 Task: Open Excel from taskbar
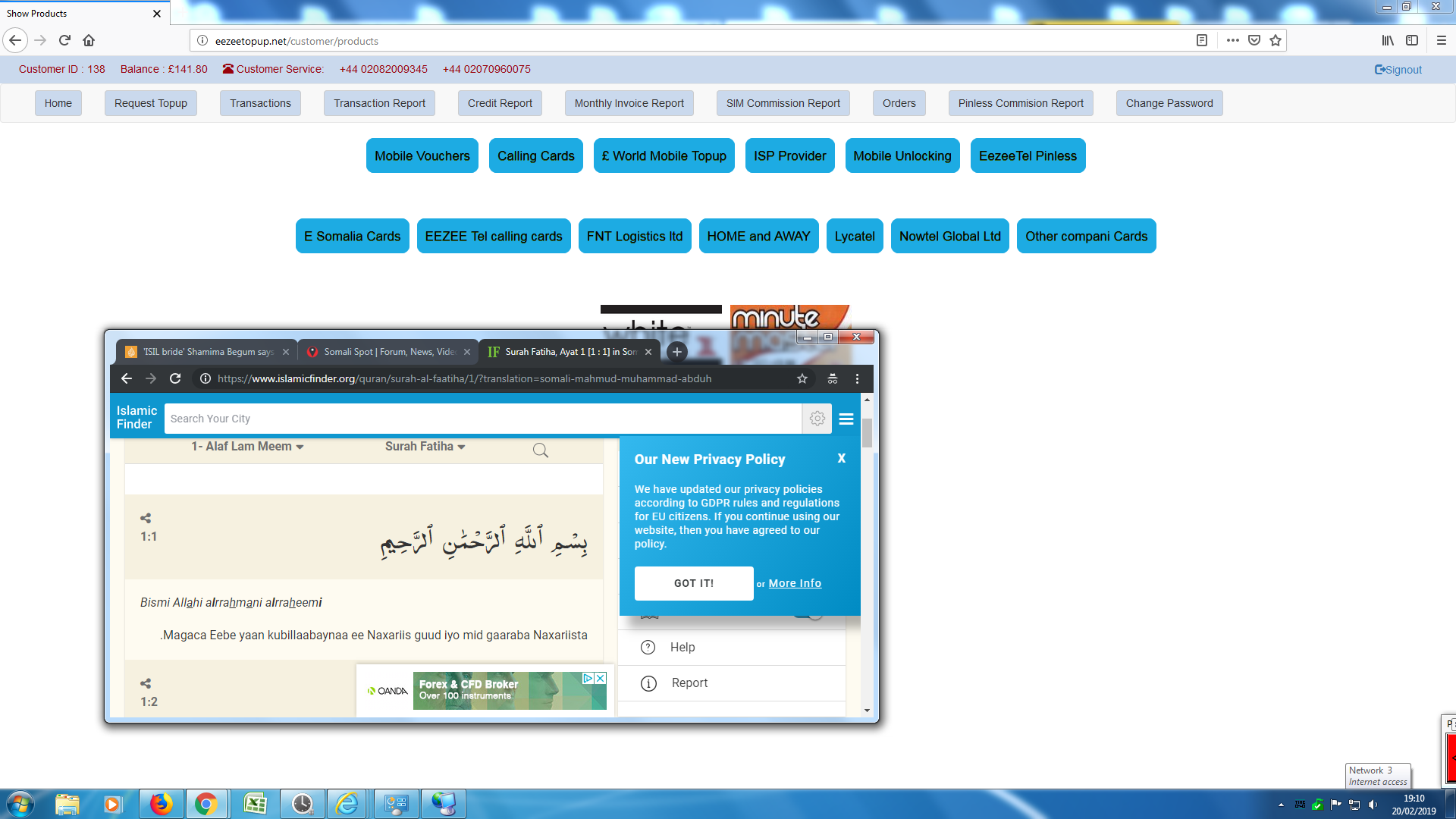(x=255, y=804)
